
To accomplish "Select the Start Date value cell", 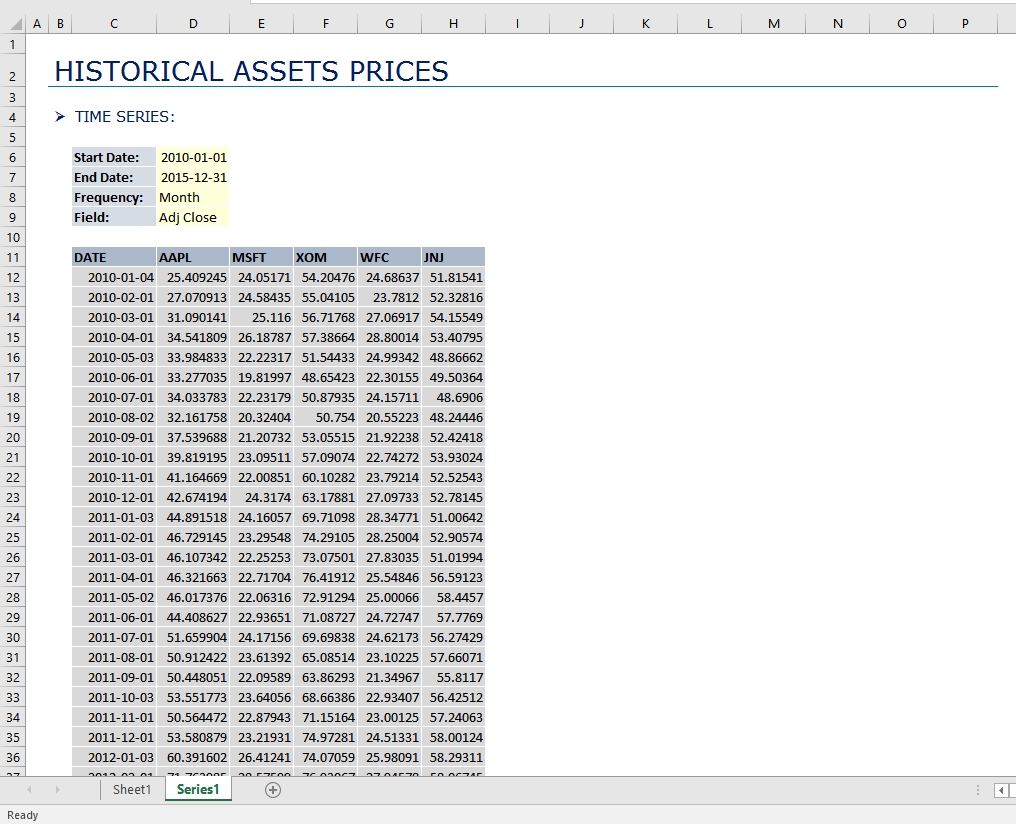I will pos(193,157).
